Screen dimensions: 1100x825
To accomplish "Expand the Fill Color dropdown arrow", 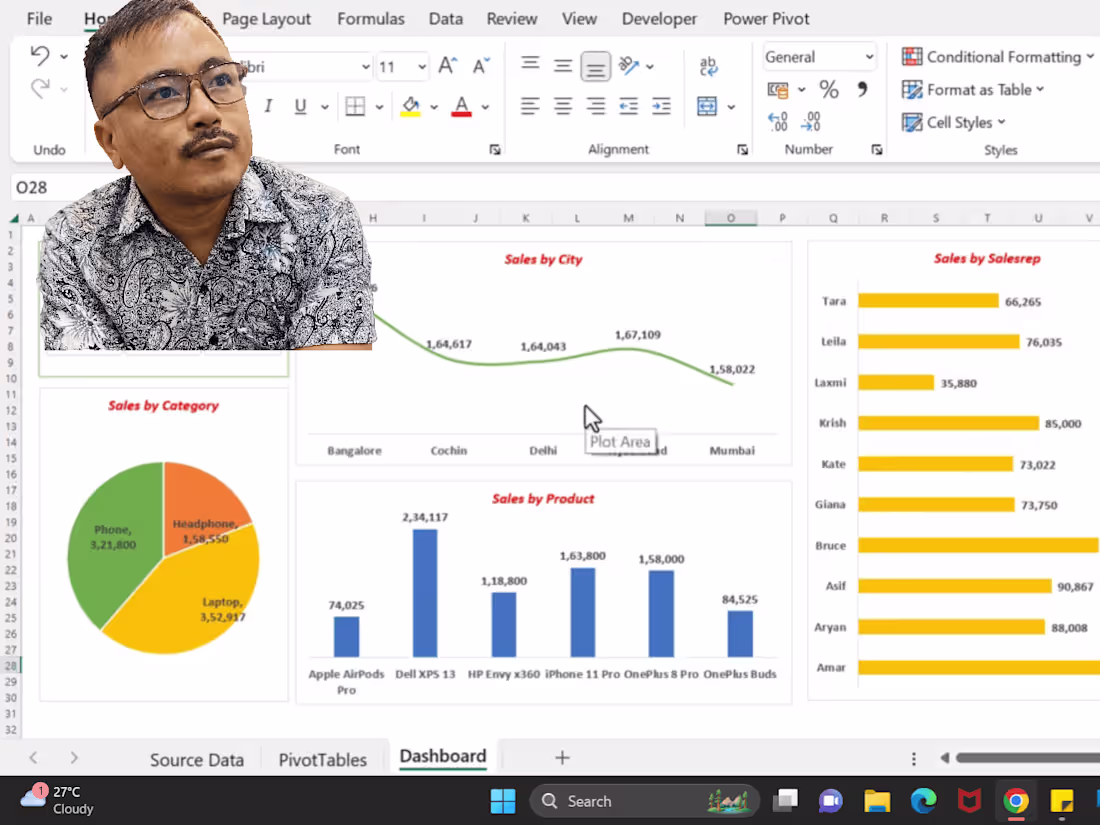I will [x=434, y=106].
